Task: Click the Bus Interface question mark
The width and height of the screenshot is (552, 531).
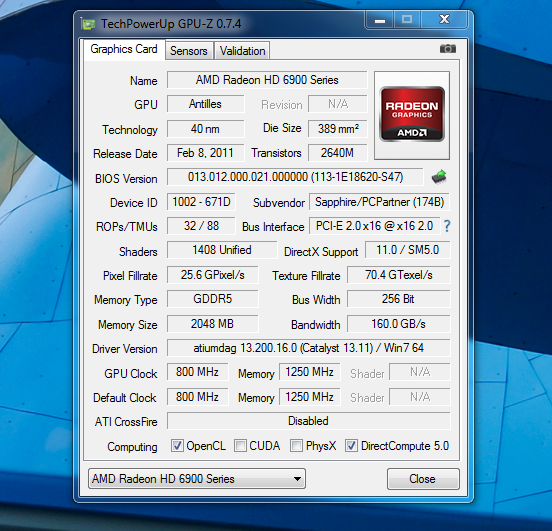Action: tap(447, 226)
